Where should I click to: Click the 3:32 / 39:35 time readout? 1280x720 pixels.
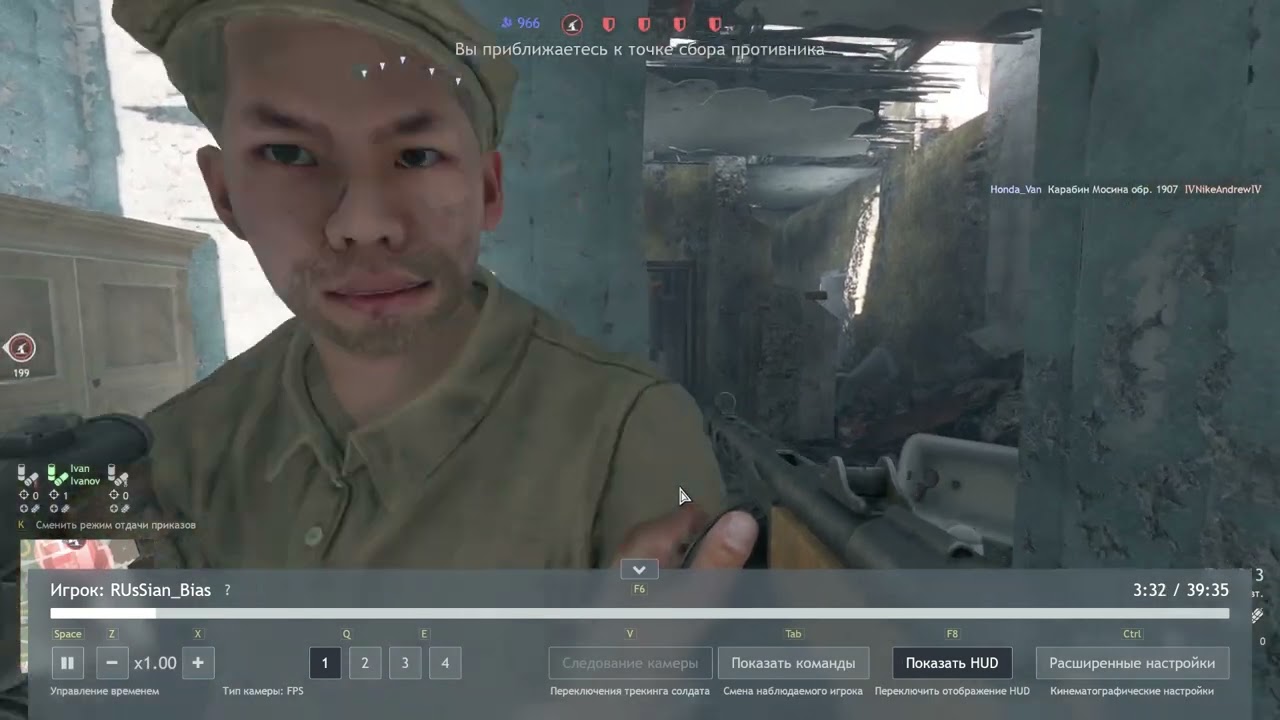[1181, 590]
